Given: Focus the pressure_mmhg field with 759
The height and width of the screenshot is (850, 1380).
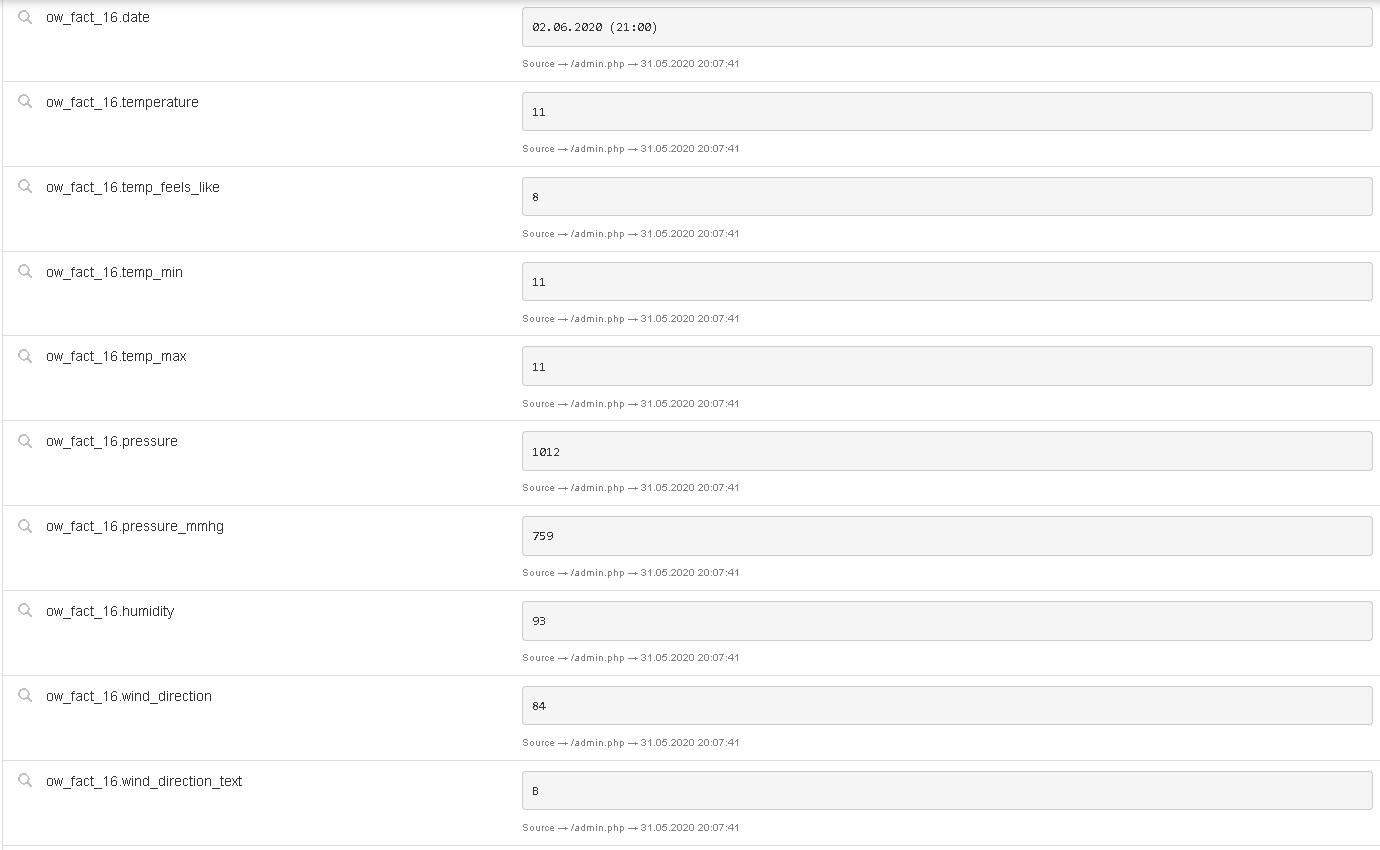Looking at the screenshot, I should click(x=946, y=536).
